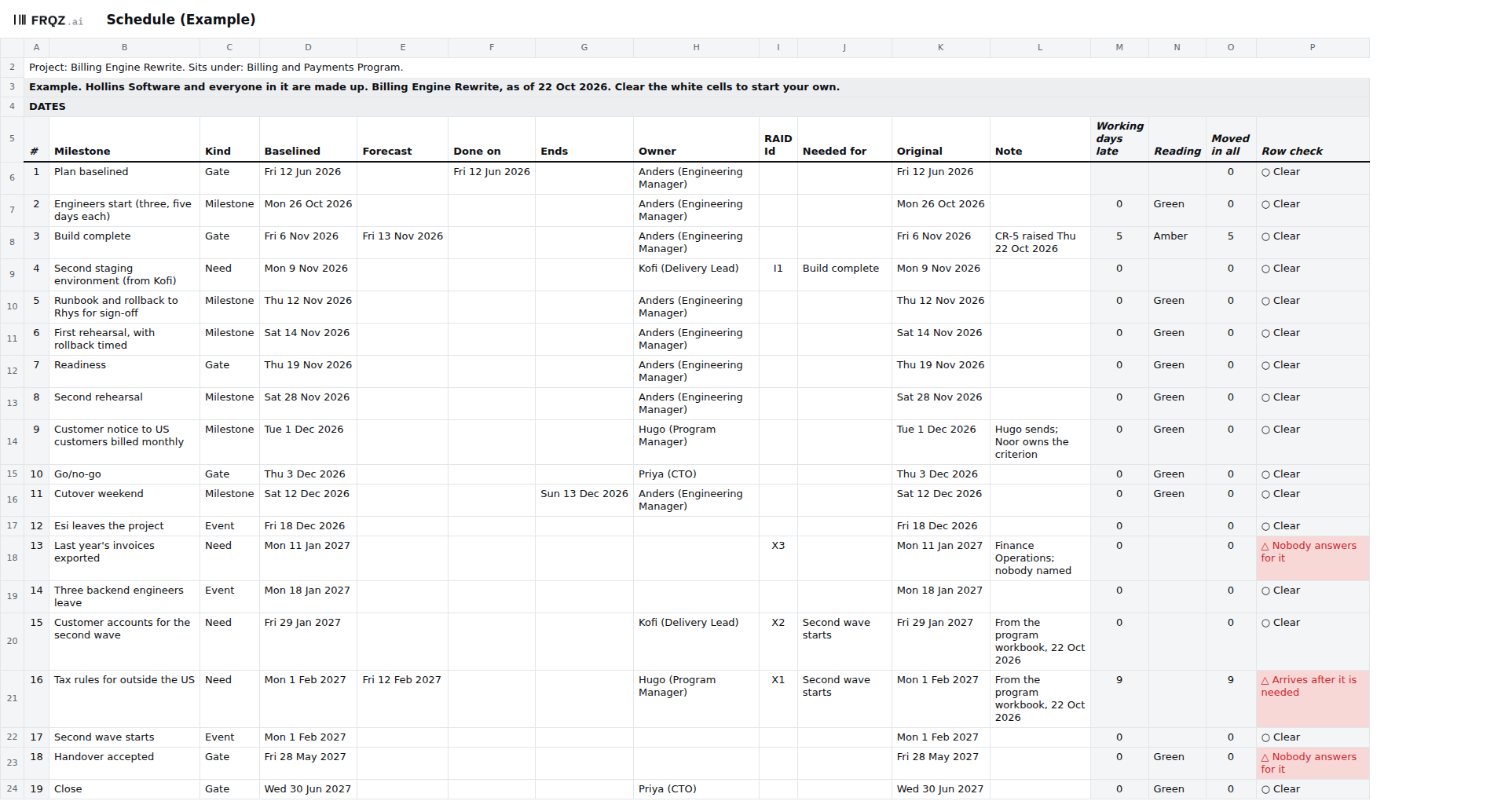
Task: Select the 'Schedule (Example)' title
Action: [181, 20]
